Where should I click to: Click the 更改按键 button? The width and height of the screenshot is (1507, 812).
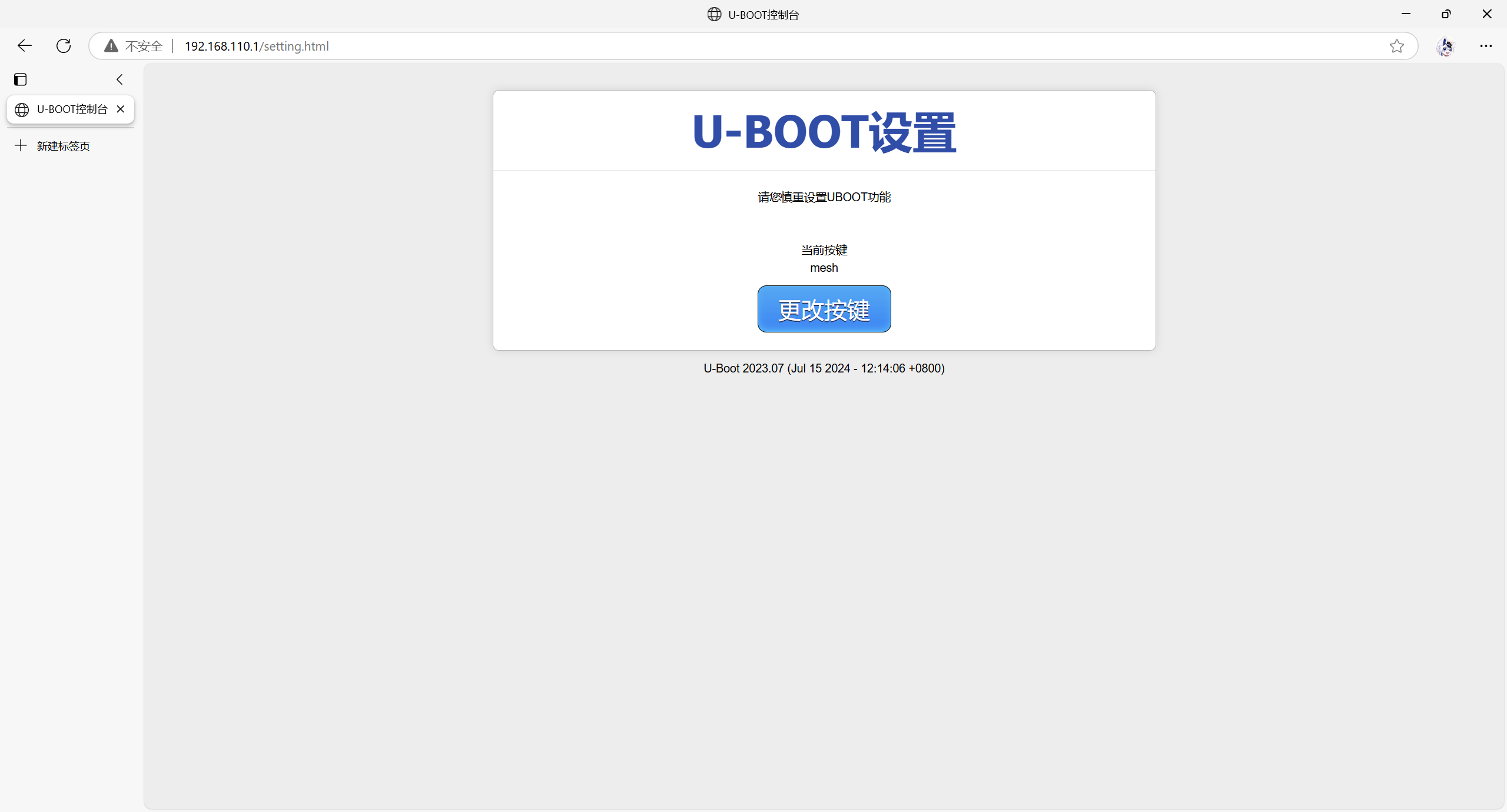click(x=824, y=309)
